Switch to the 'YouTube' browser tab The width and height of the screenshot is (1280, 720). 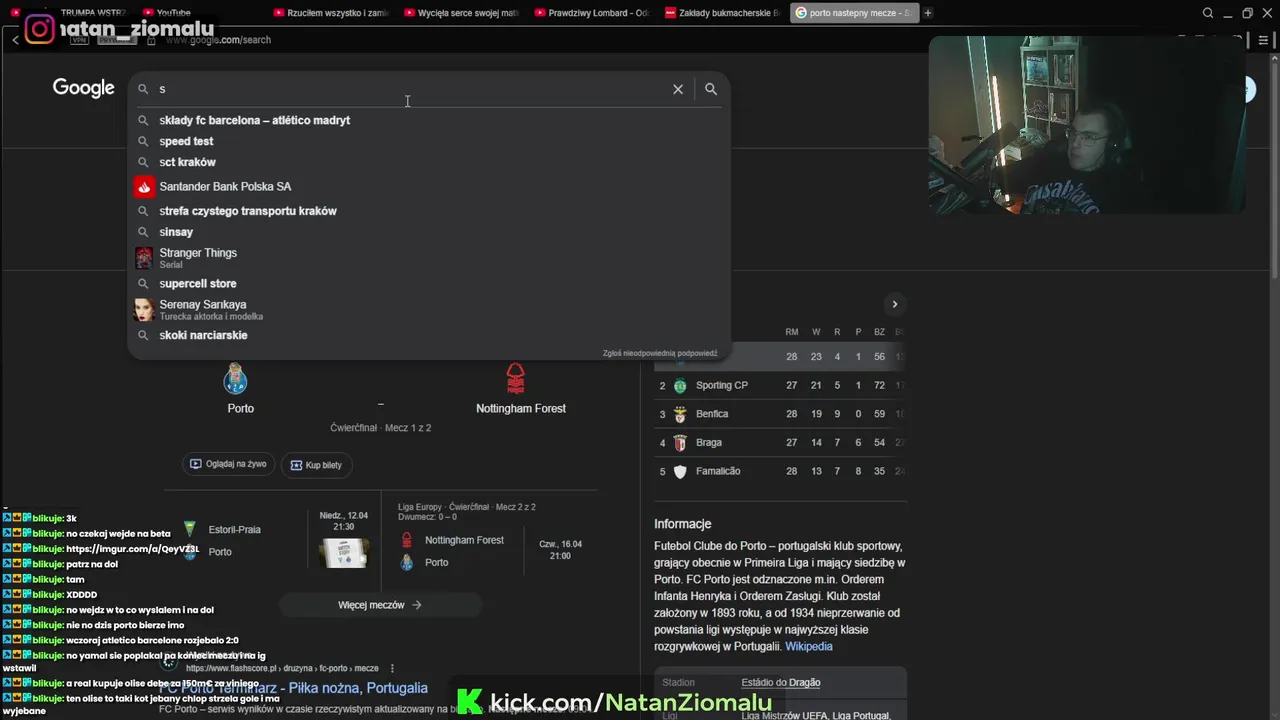tap(173, 13)
